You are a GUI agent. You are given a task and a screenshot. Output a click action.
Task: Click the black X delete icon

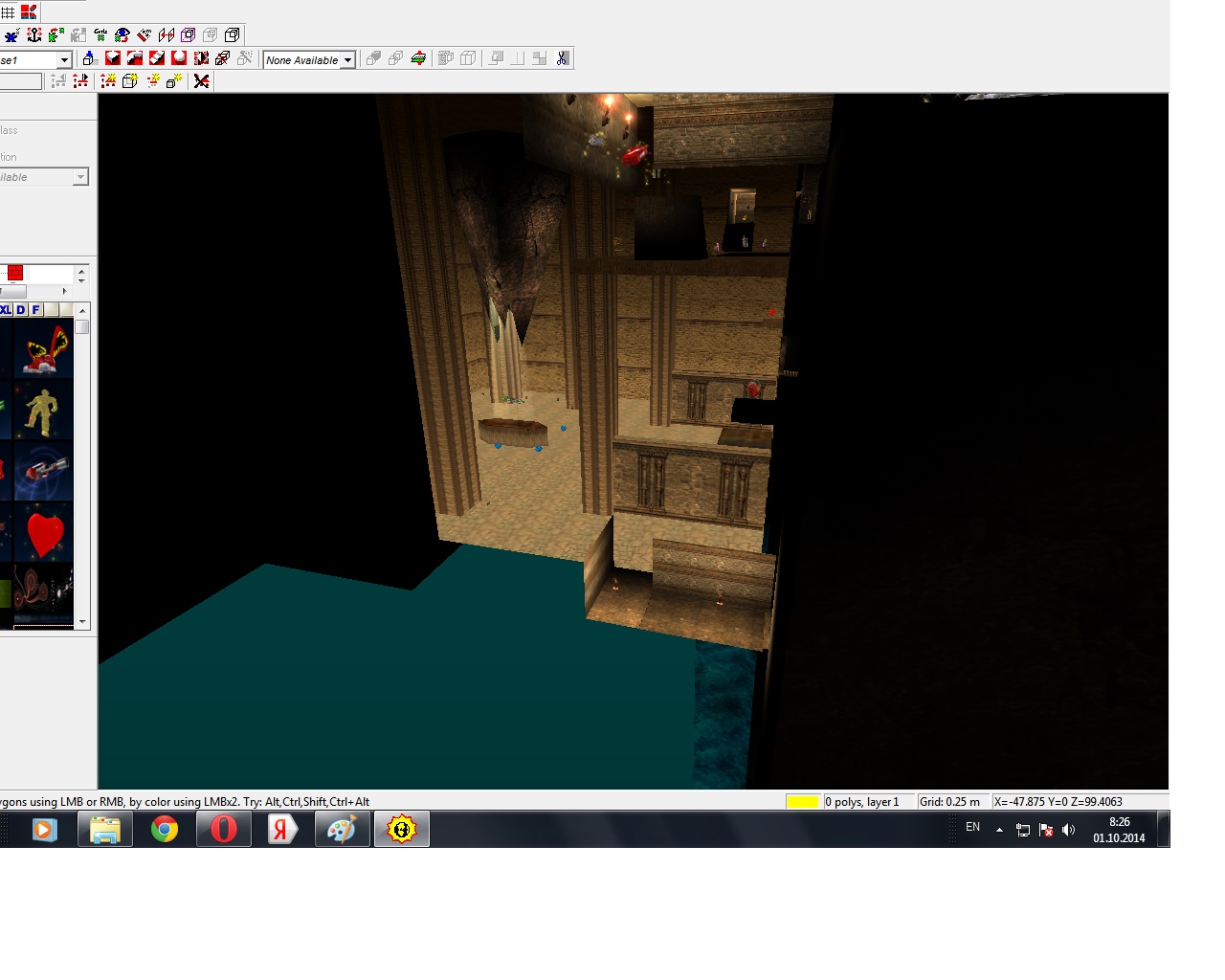coord(201,81)
